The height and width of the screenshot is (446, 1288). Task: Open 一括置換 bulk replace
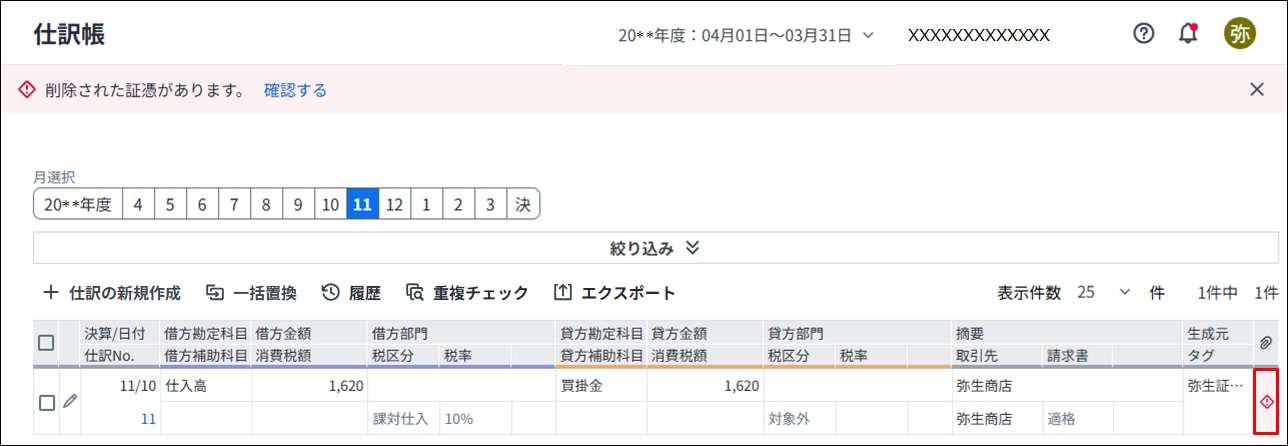(x=251, y=293)
